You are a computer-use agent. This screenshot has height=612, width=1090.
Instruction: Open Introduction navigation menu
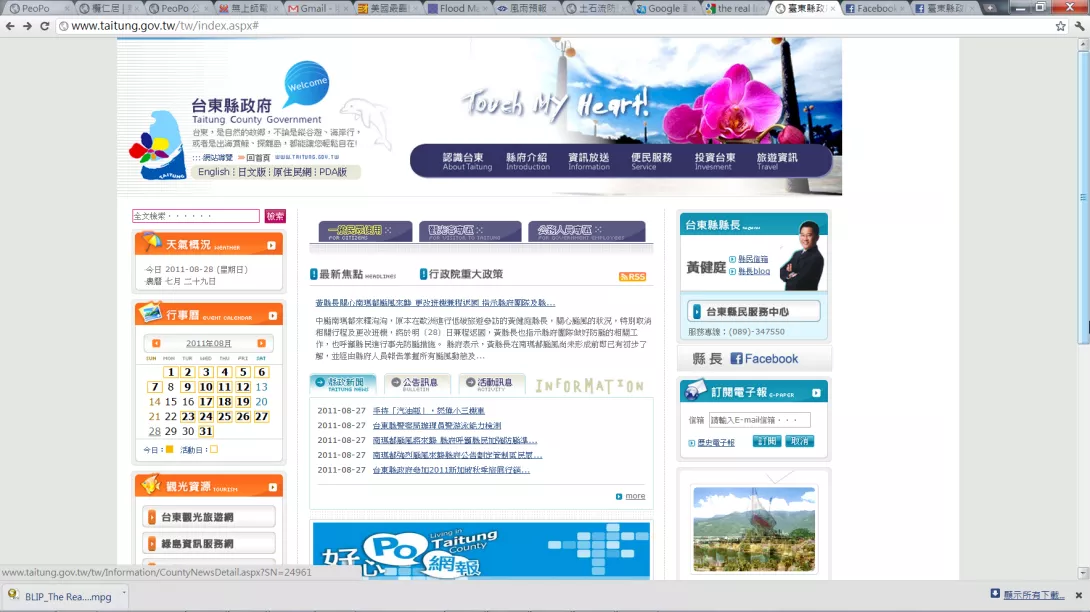coord(527,161)
